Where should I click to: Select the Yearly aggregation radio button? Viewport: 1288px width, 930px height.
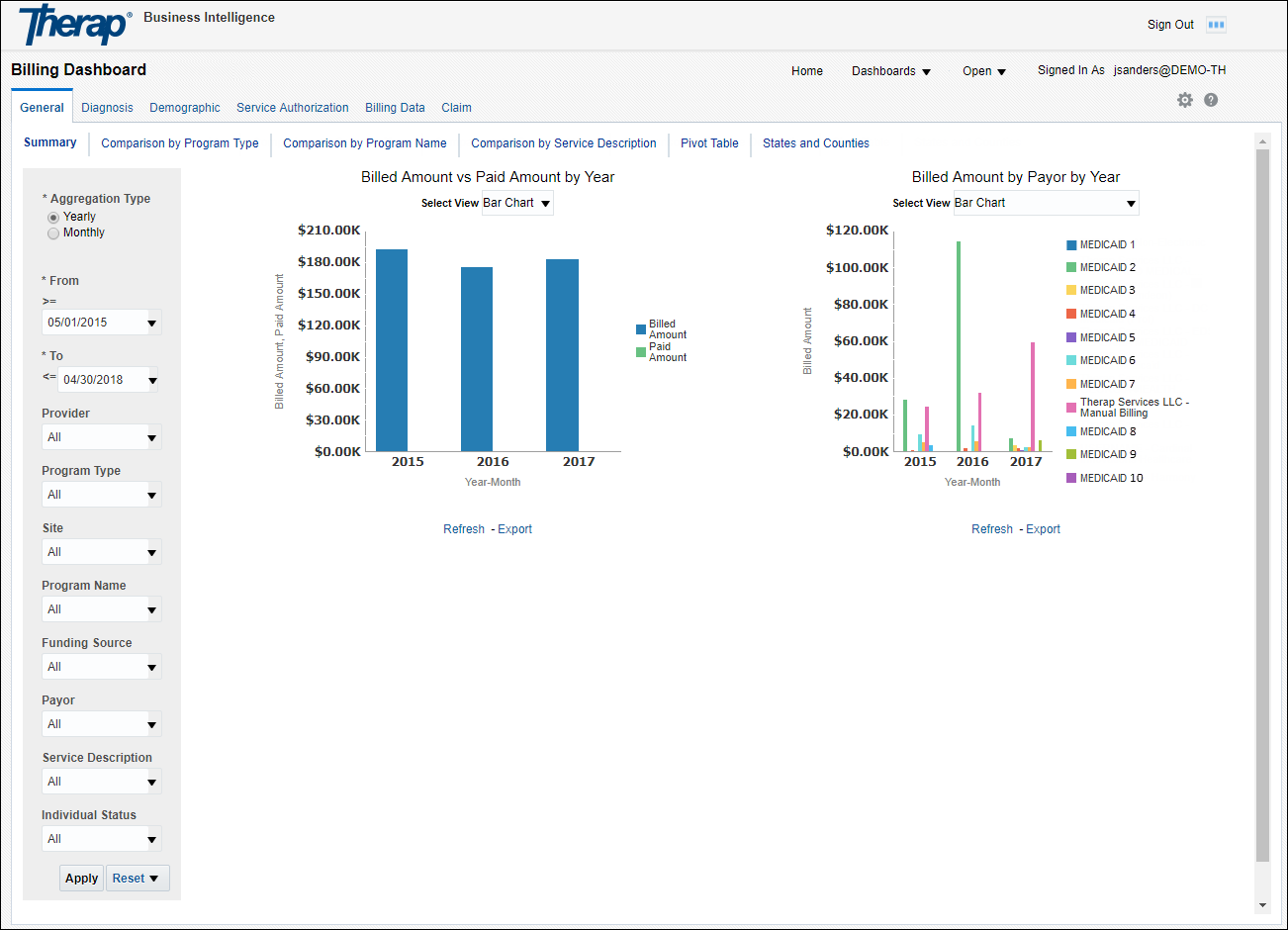(x=53, y=216)
